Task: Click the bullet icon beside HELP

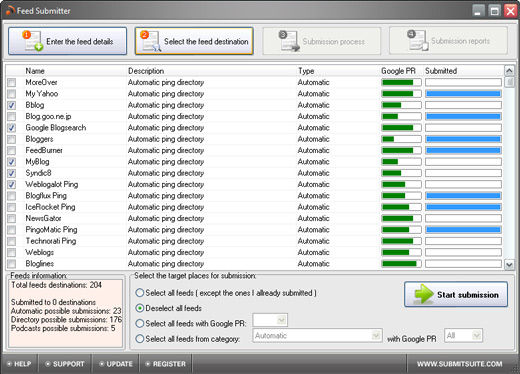Action: [9, 364]
